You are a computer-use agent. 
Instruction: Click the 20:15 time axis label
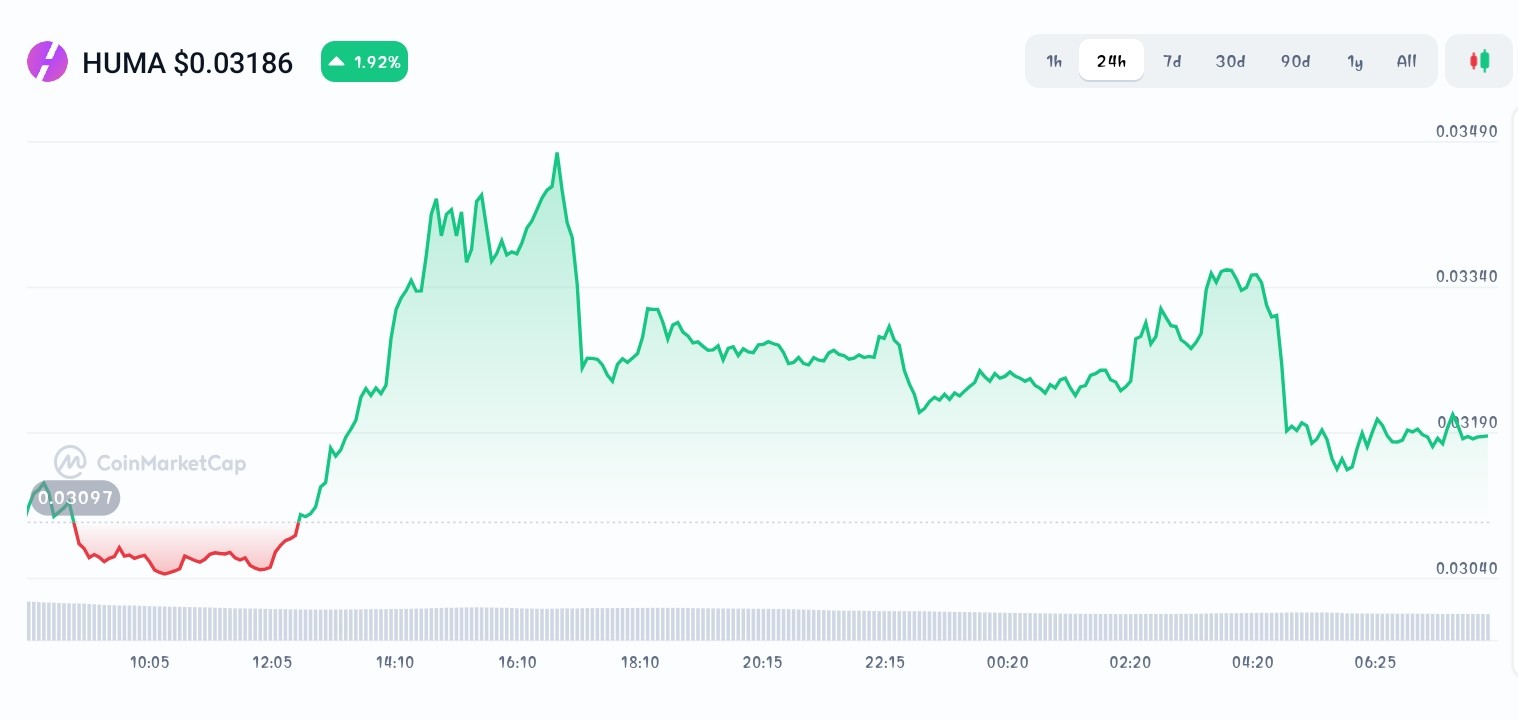(763, 662)
